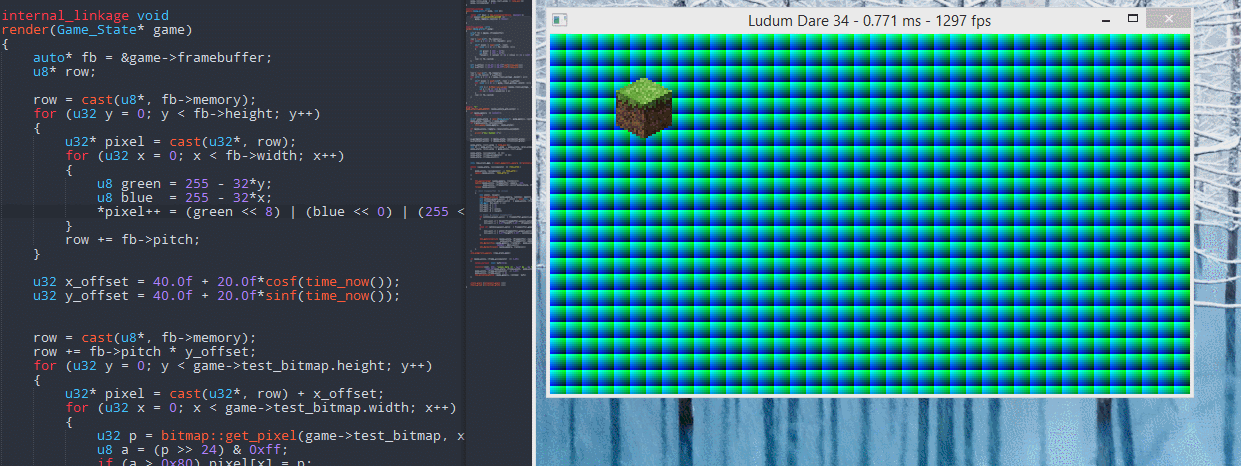Click the 'u32 x_offset = 40.0f' line
The image size is (1241, 466).
(216, 282)
